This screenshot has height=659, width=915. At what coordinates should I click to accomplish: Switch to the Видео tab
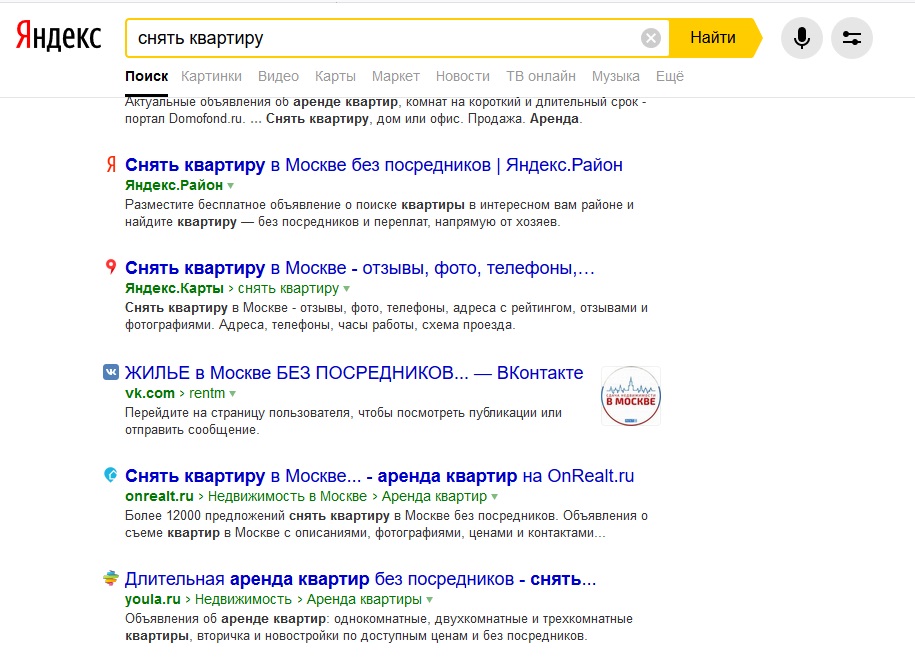pos(278,76)
